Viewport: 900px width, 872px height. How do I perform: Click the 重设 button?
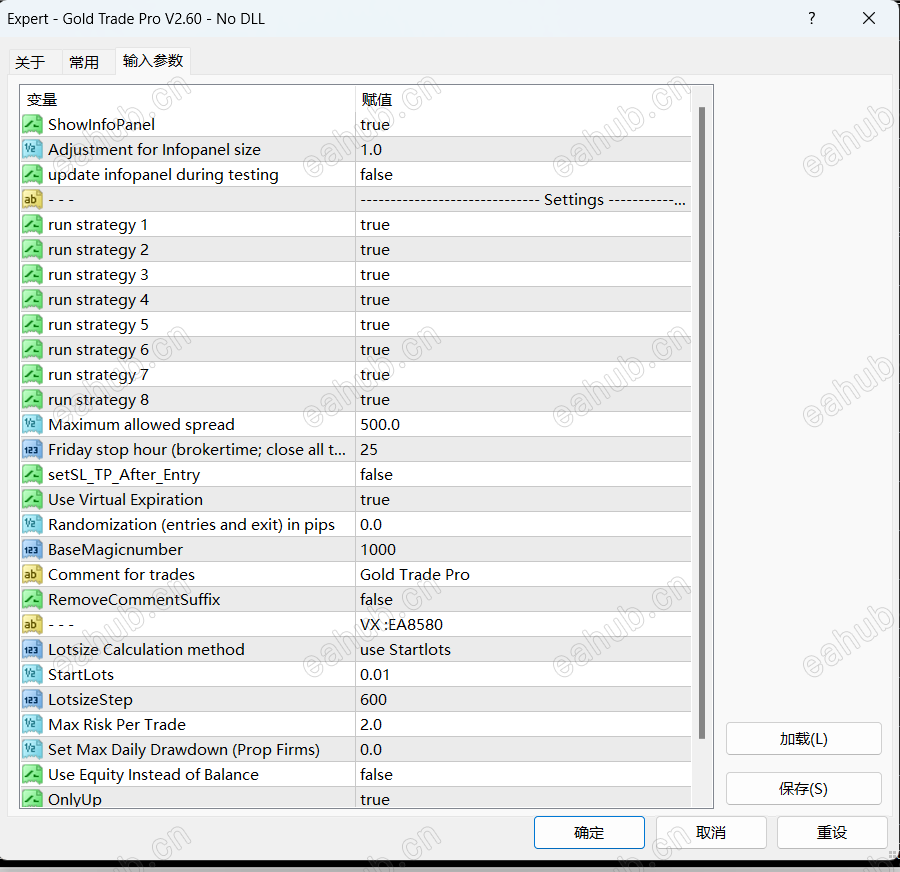832,832
